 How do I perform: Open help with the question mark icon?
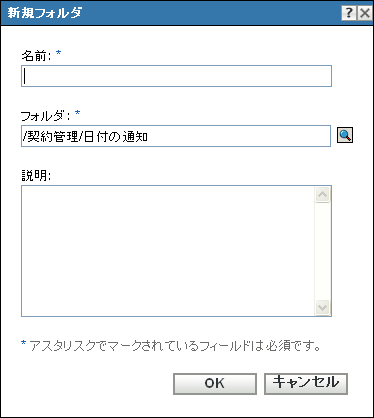point(349,13)
